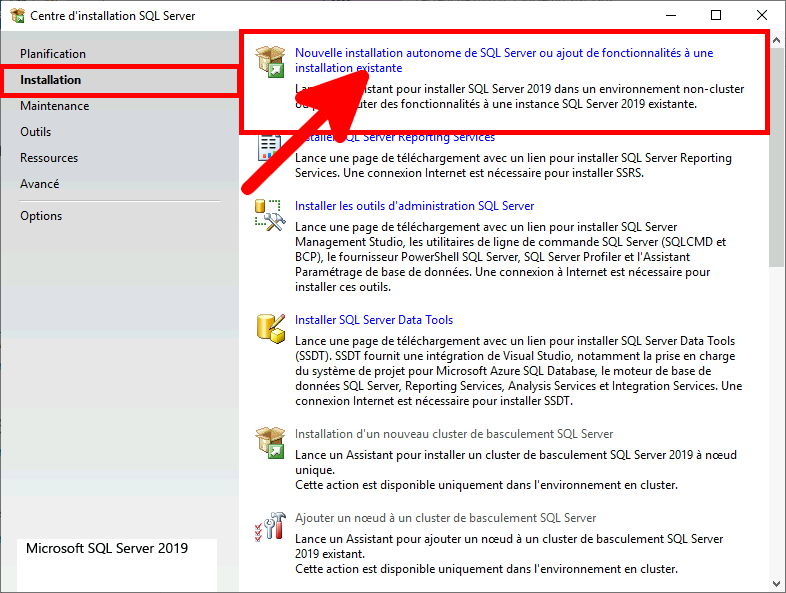Image resolution: width=786 pixels, height=593 pixels.
Task: Maximize the Centre d'installation window
Action: pyautogui.click(x=716, y=16)
